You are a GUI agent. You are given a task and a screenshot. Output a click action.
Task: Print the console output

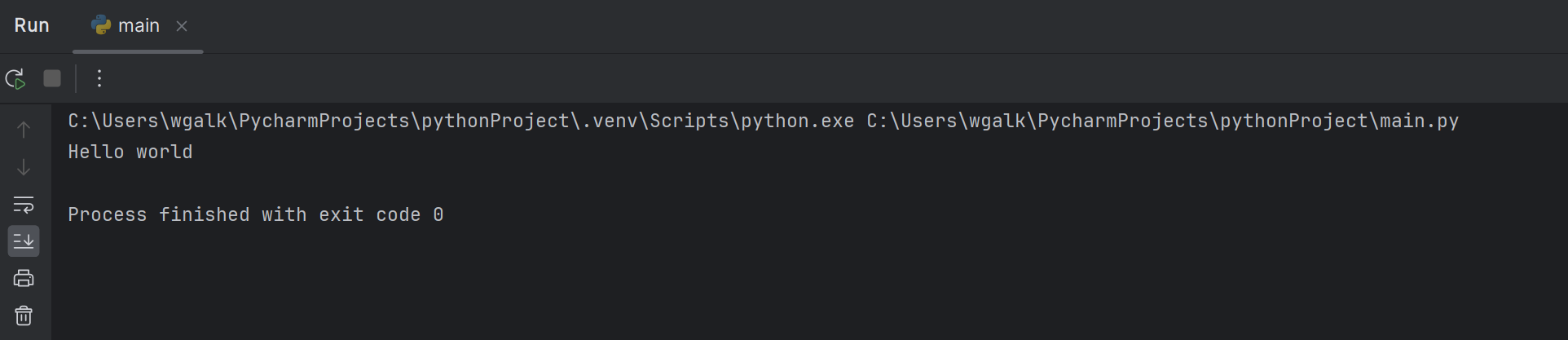click(x=24, y=279)
